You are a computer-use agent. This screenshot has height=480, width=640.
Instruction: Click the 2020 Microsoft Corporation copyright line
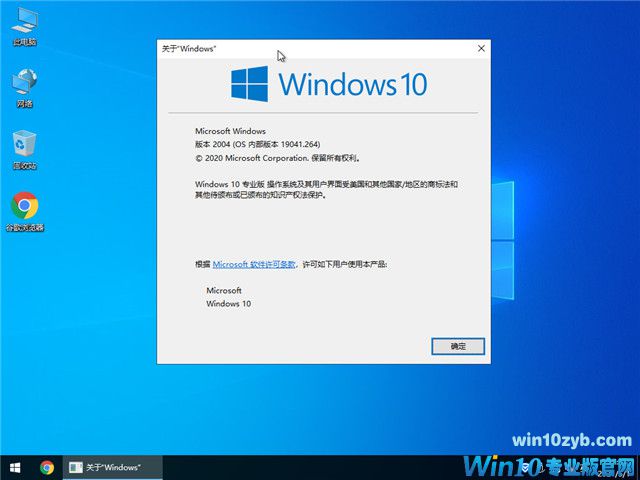(276, 157)
